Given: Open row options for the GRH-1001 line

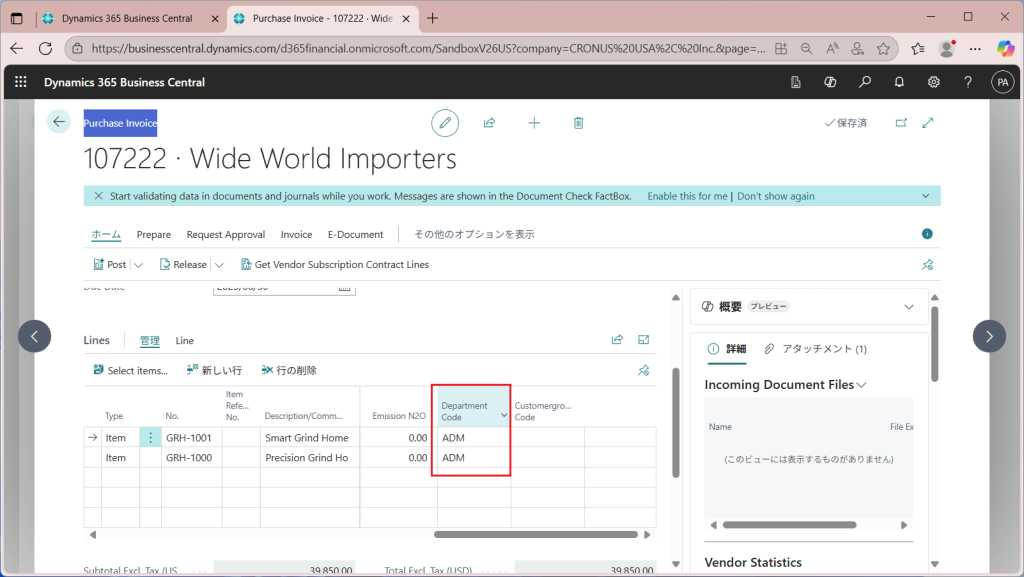Looking at the screenshot, I should [x=150, y=437].
